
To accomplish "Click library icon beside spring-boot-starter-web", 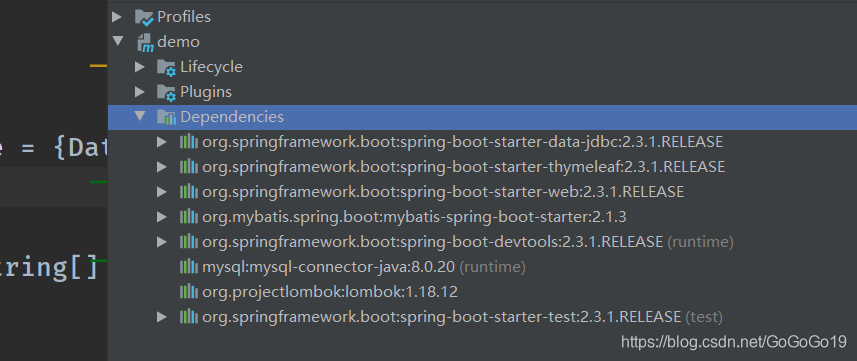I will click(189, 192).
